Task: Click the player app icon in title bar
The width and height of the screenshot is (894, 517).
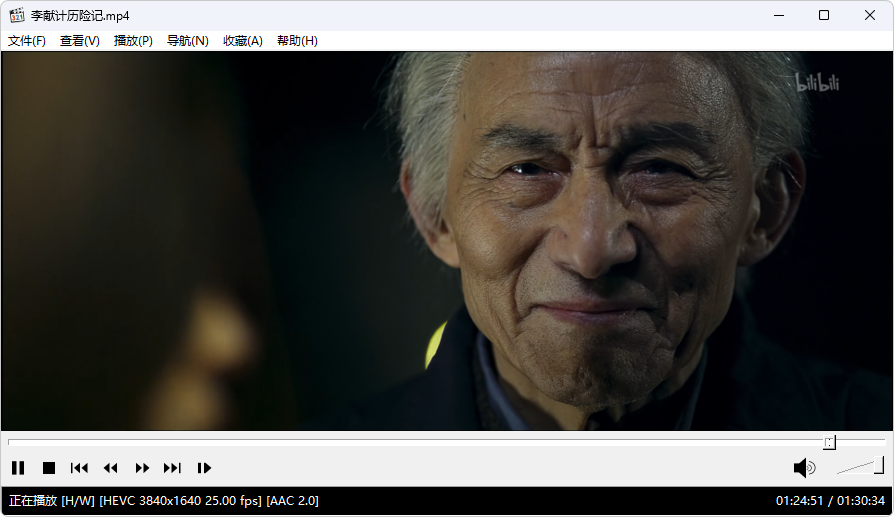Action: tap(17, 15)
